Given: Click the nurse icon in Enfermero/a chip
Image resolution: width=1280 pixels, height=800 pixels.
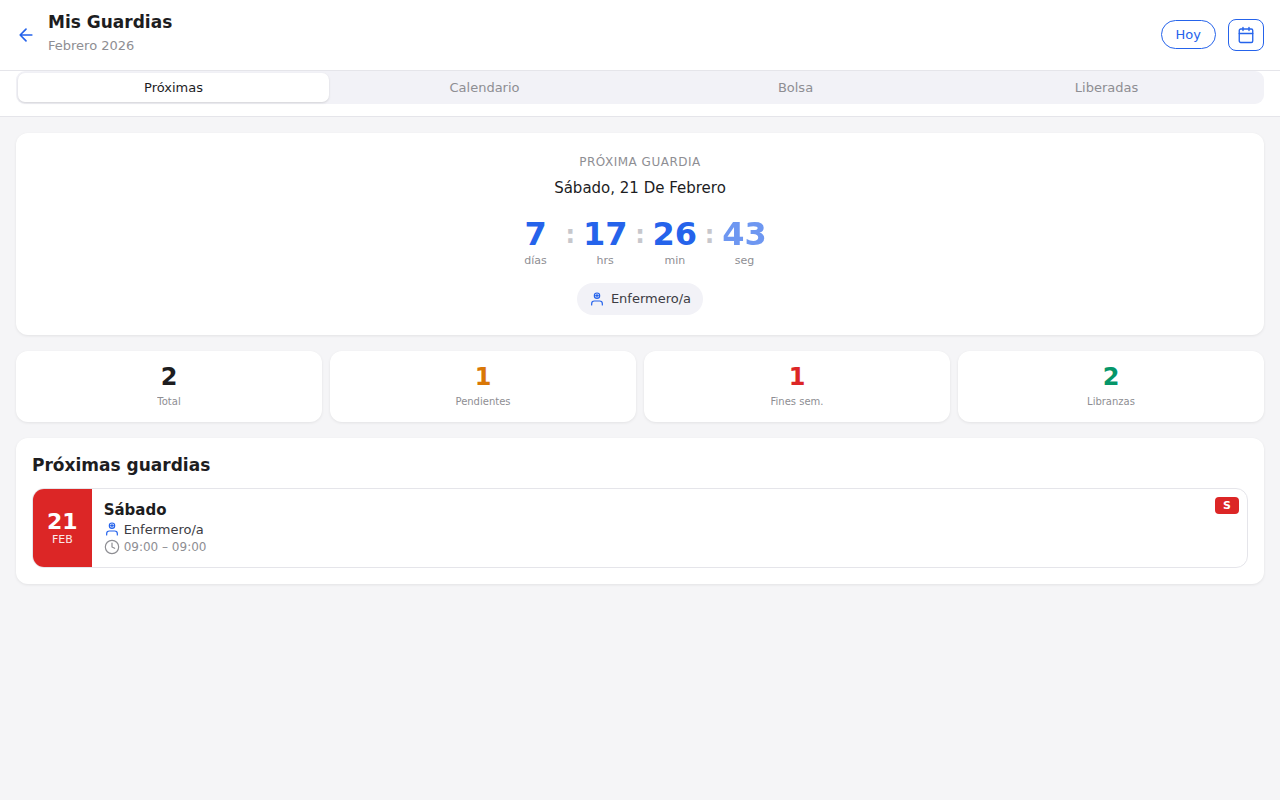Looking at the screenshot, I should click(597, 299).
